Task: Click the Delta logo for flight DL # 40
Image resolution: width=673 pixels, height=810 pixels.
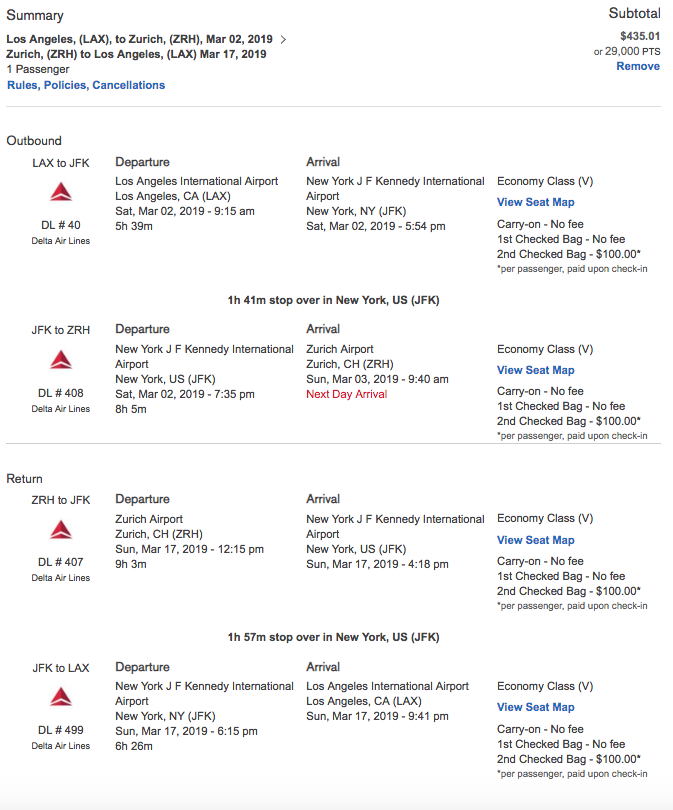Action: point(61,192)
